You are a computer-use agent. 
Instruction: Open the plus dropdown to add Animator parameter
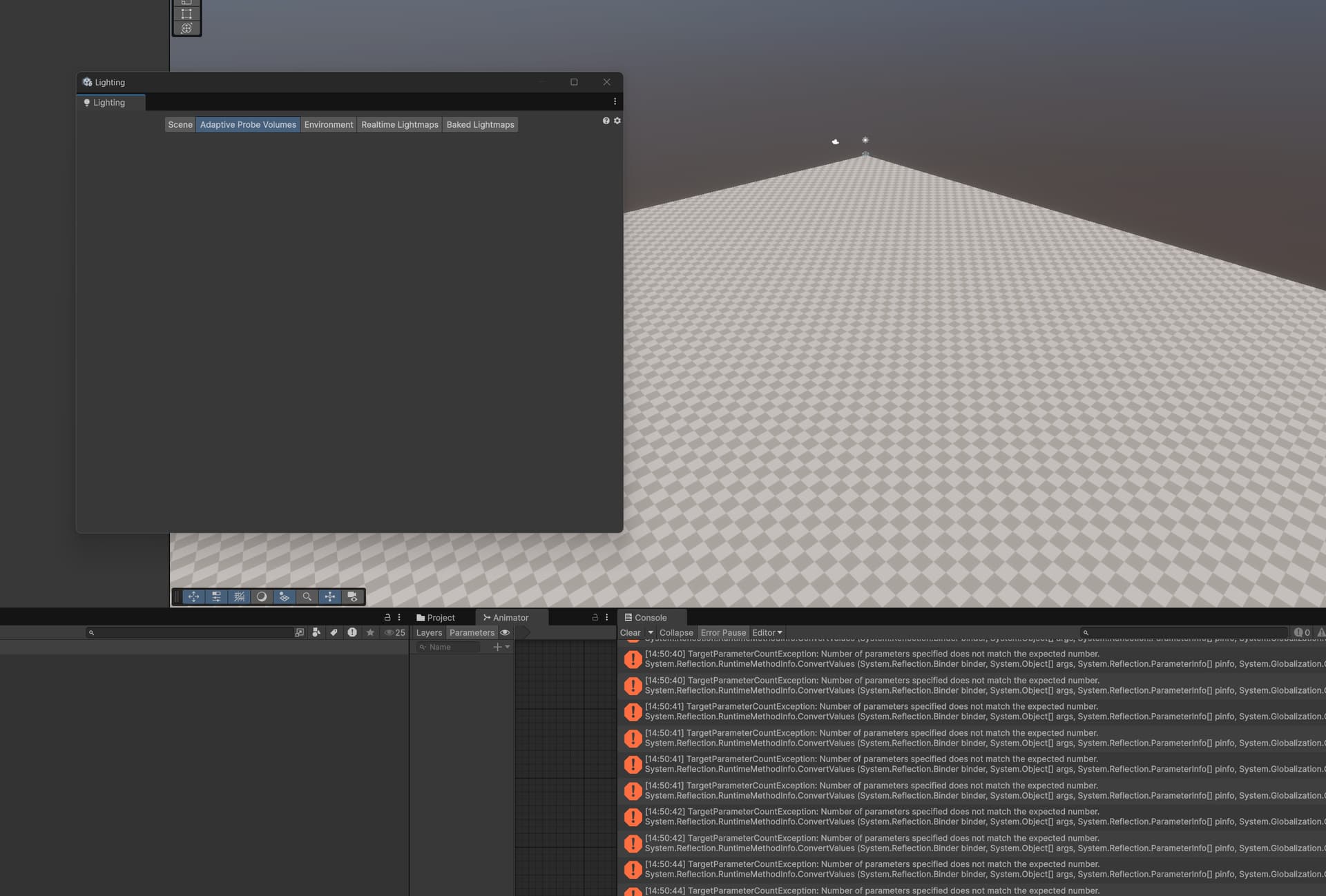coord(506,647)
